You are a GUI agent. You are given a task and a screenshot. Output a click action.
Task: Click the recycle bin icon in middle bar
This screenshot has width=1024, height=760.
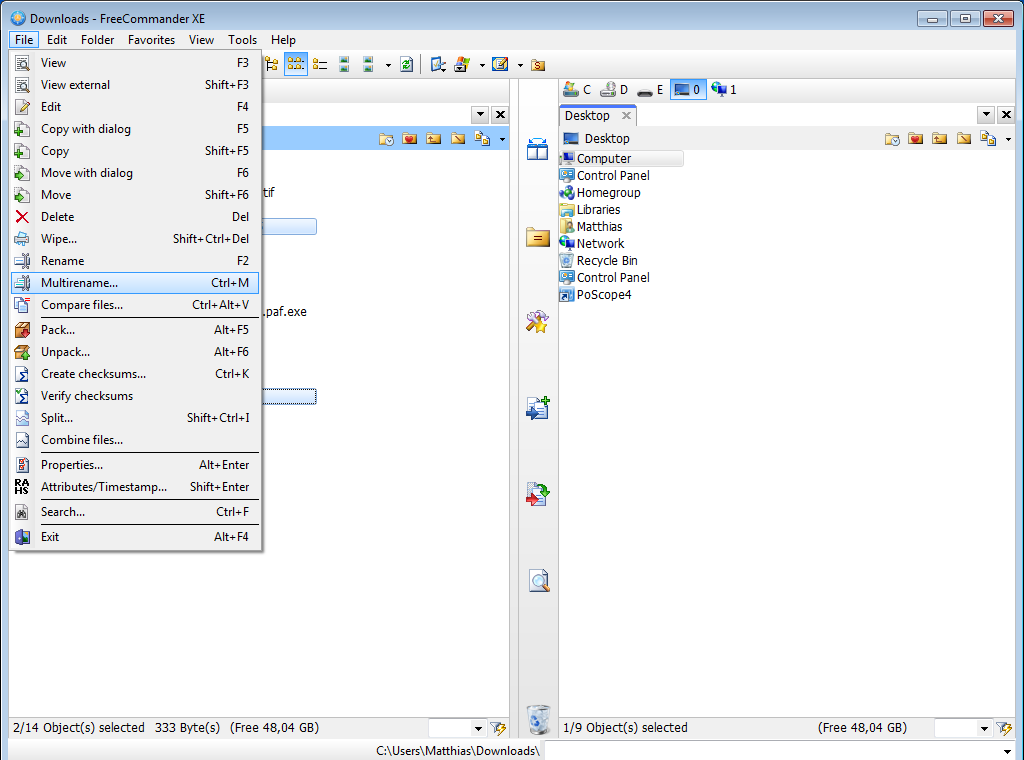pos(539,720)
